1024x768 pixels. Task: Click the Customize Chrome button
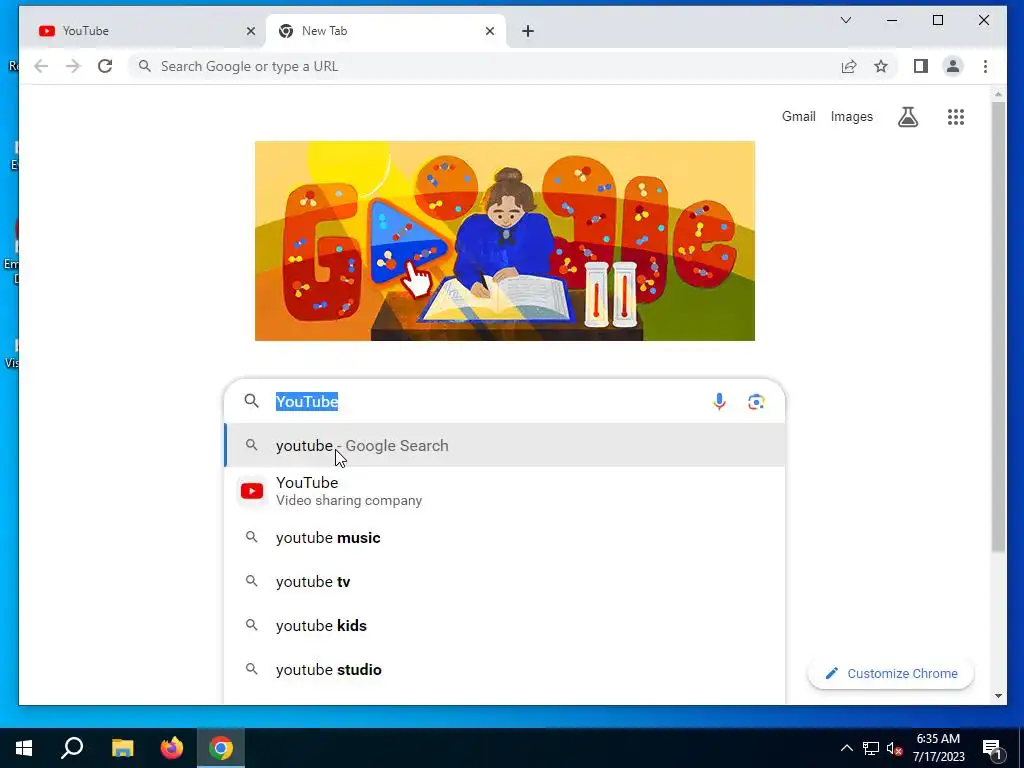[x=891, y=673]
